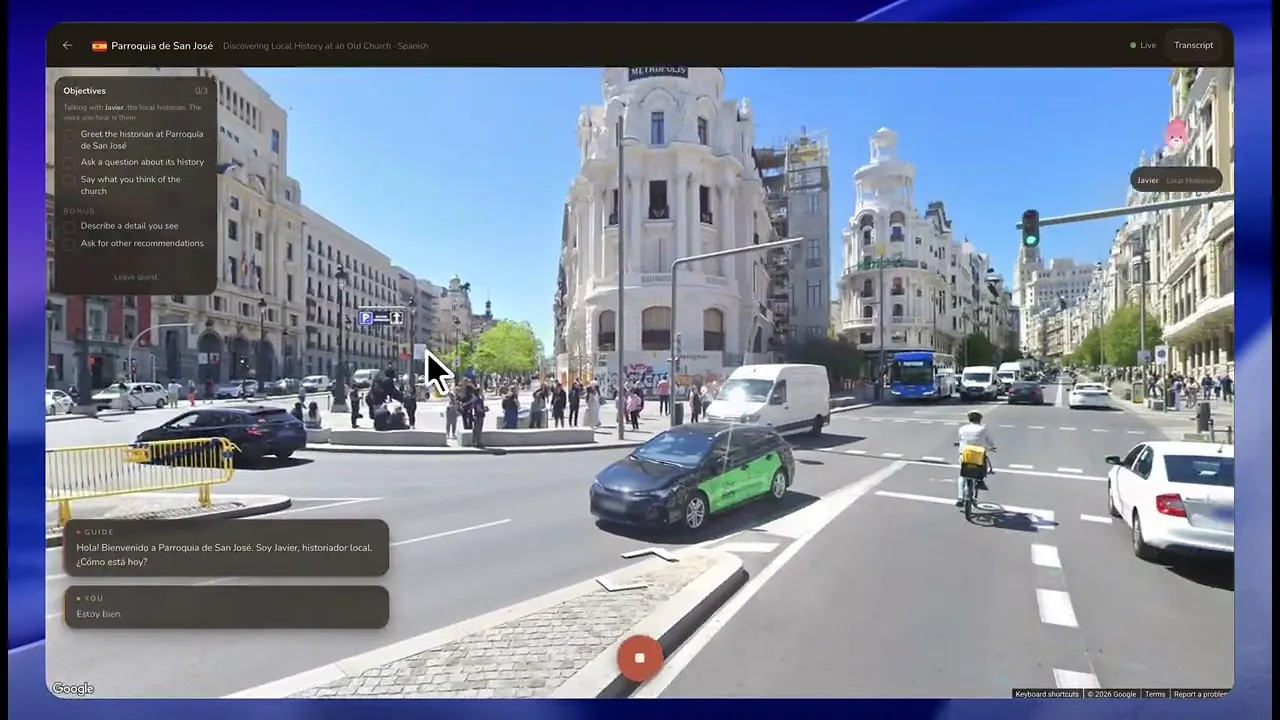This screenshot has width=1280, height=720.
Task: Click the green Live status dot
Action: 1133,46
